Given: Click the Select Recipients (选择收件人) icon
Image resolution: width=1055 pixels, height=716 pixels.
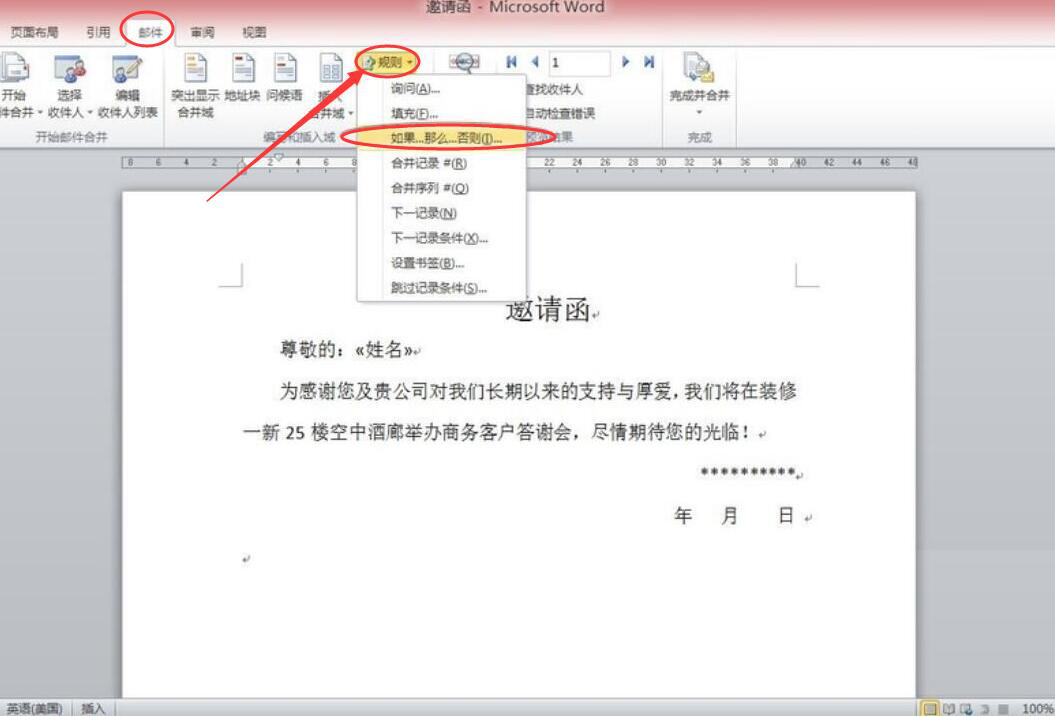Looking at the screenshot, I should click(x=70, y=69).
